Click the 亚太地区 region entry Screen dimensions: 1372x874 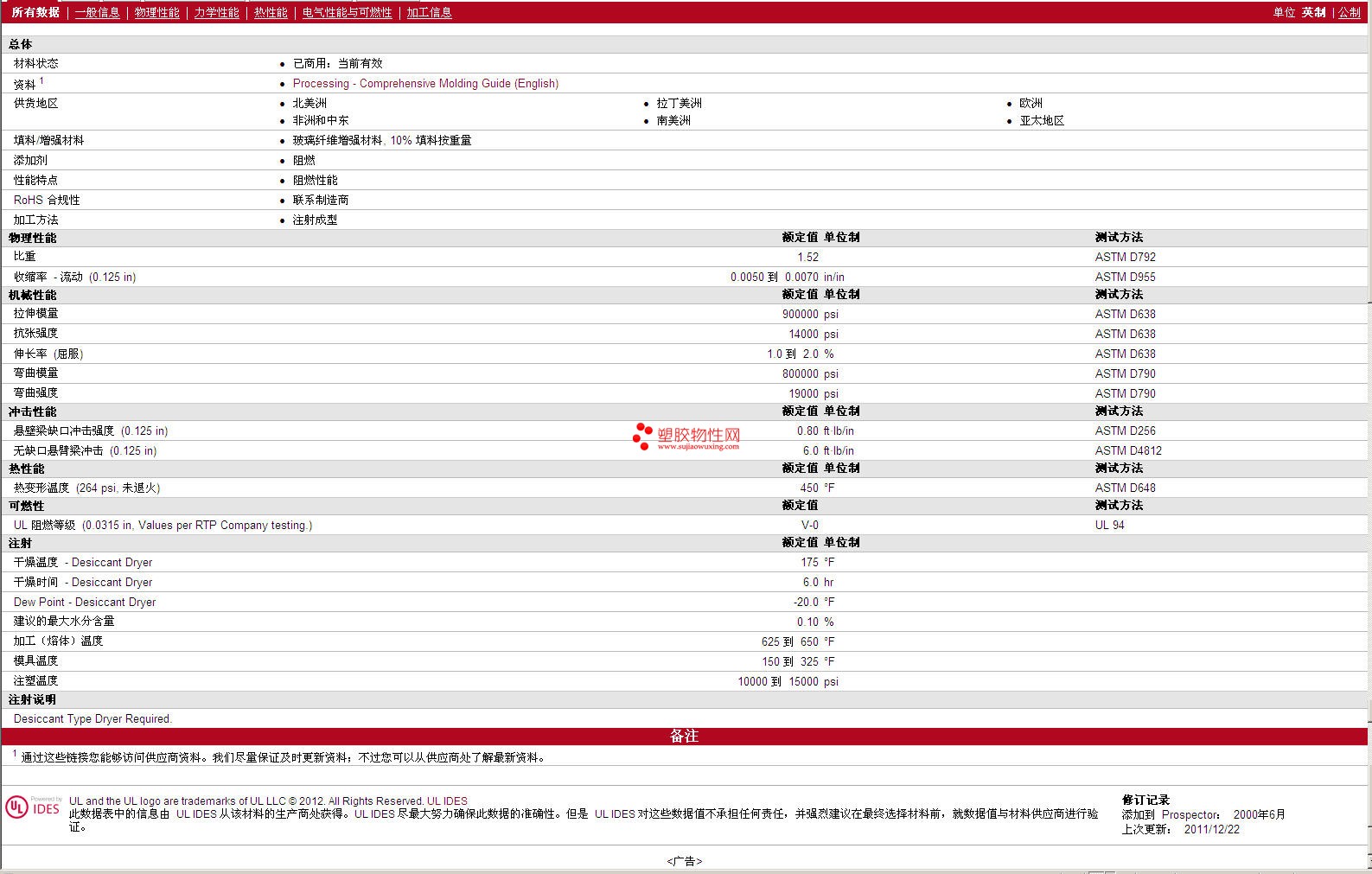pyautogui.click(x=1042, y=120)
